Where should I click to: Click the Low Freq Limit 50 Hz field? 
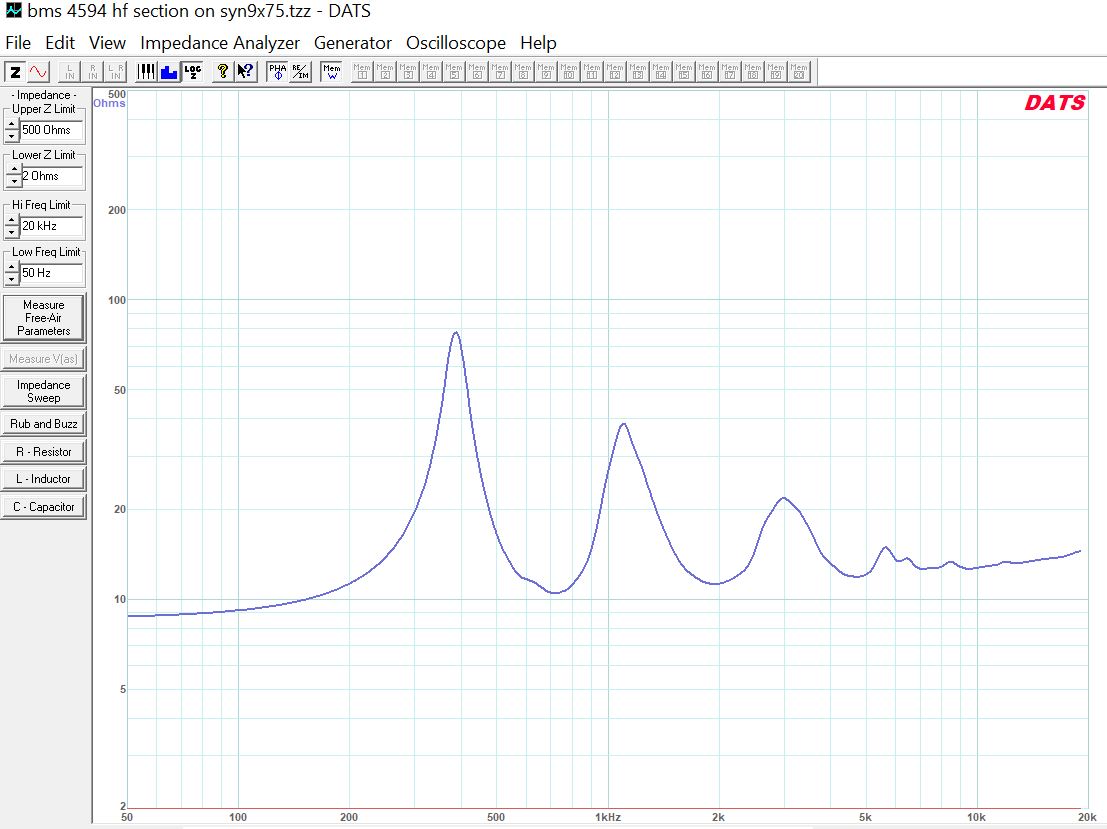click(51, 273)
